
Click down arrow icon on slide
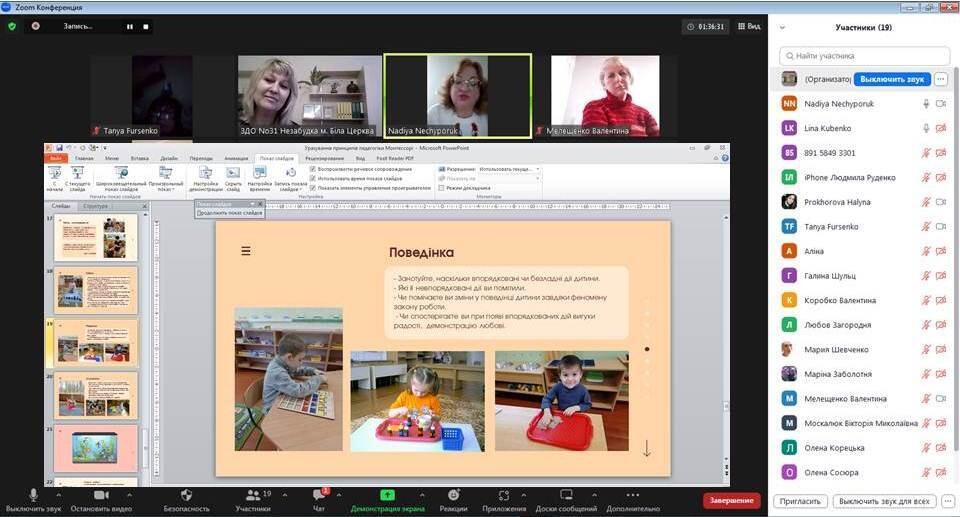(x=647, y=448)
